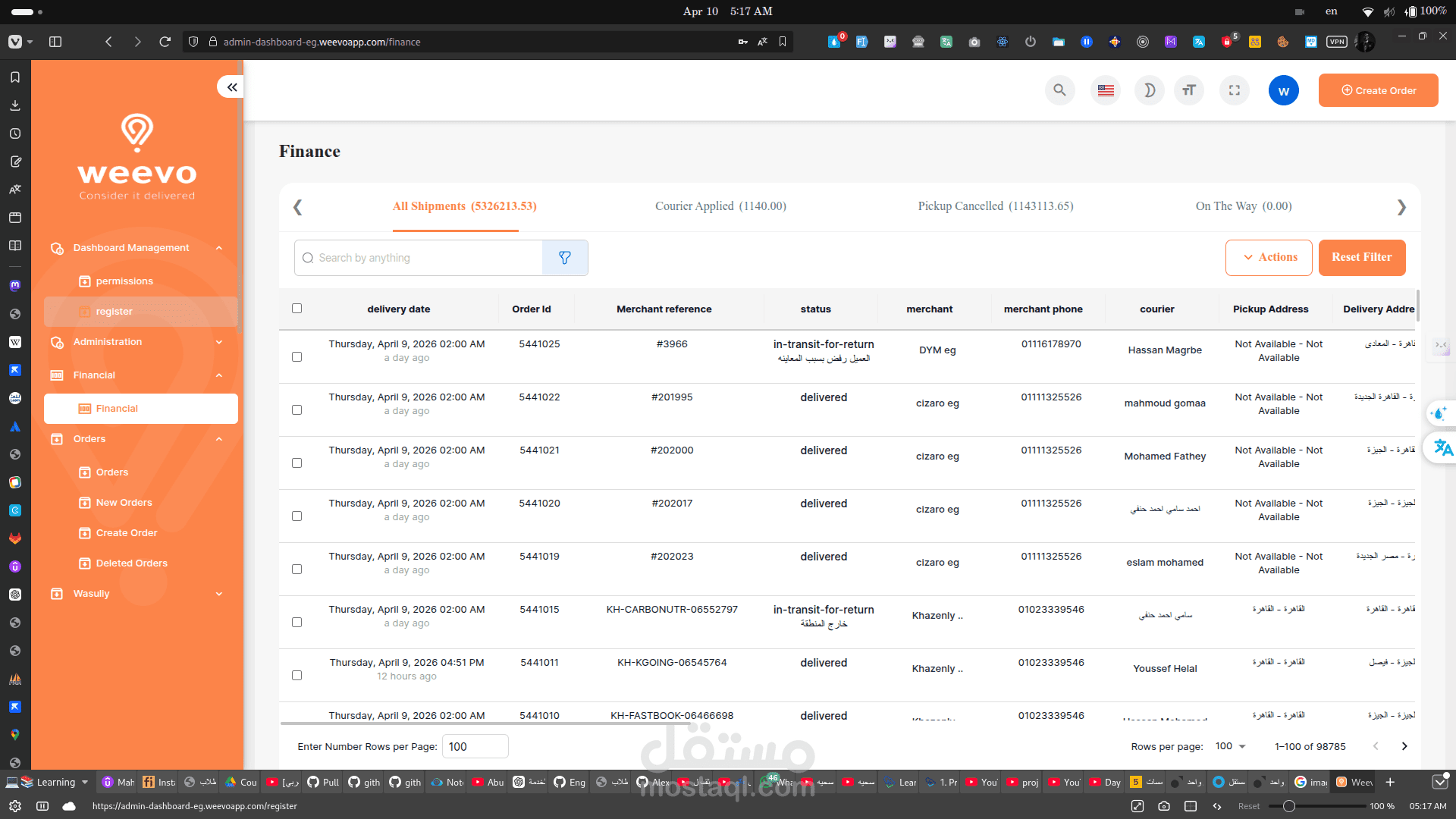Select checkbox for order 5441021
Screen dimensions: 1456x819
(297, 463)
